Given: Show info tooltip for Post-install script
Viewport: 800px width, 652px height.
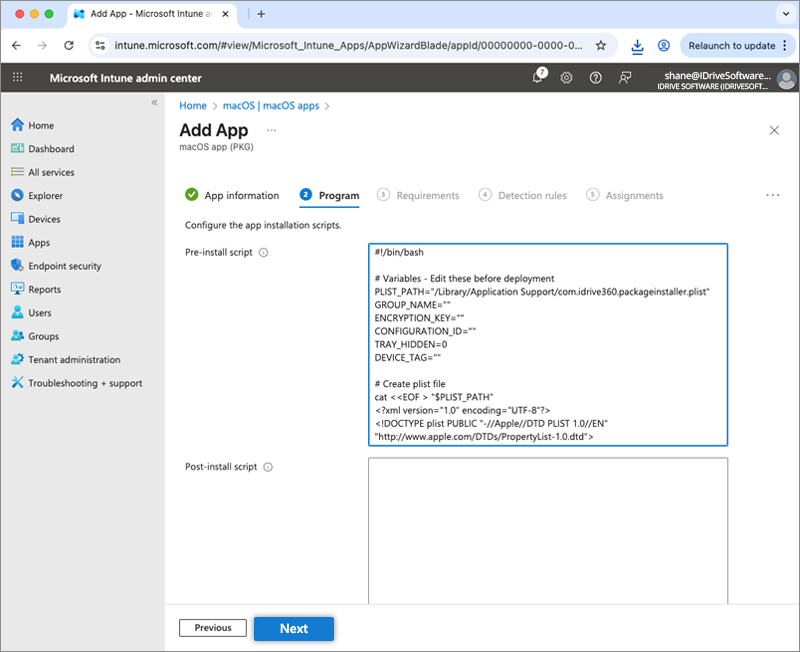Looking at the screenshot, I should click(268, 467).
